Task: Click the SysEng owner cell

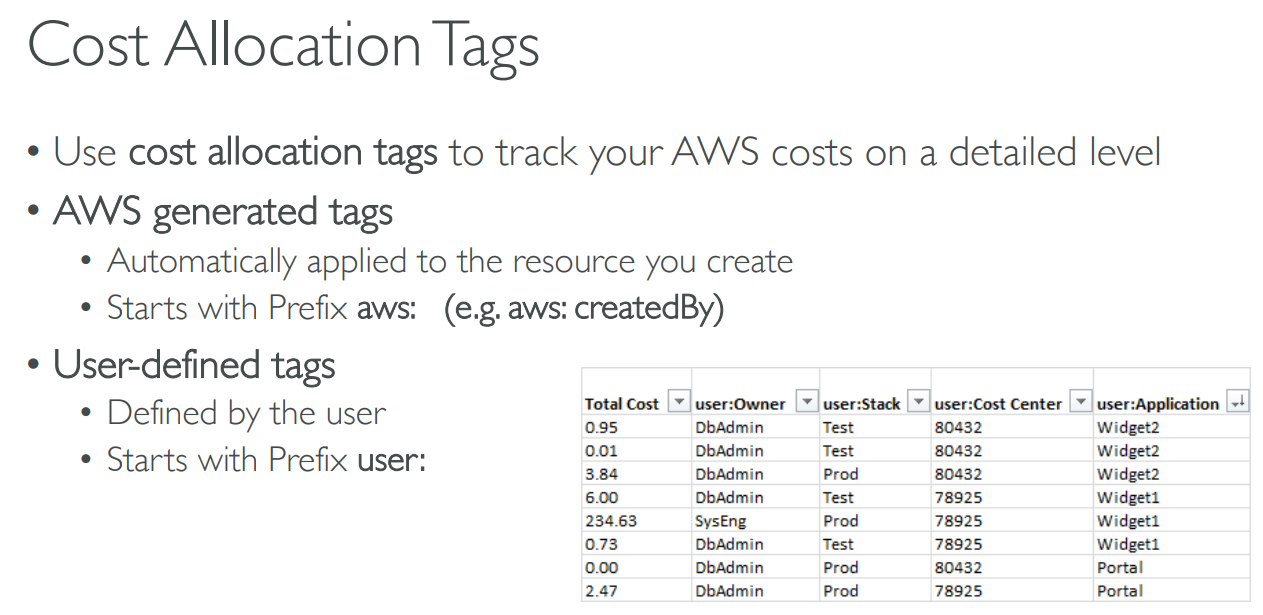Action: [721, 521]
